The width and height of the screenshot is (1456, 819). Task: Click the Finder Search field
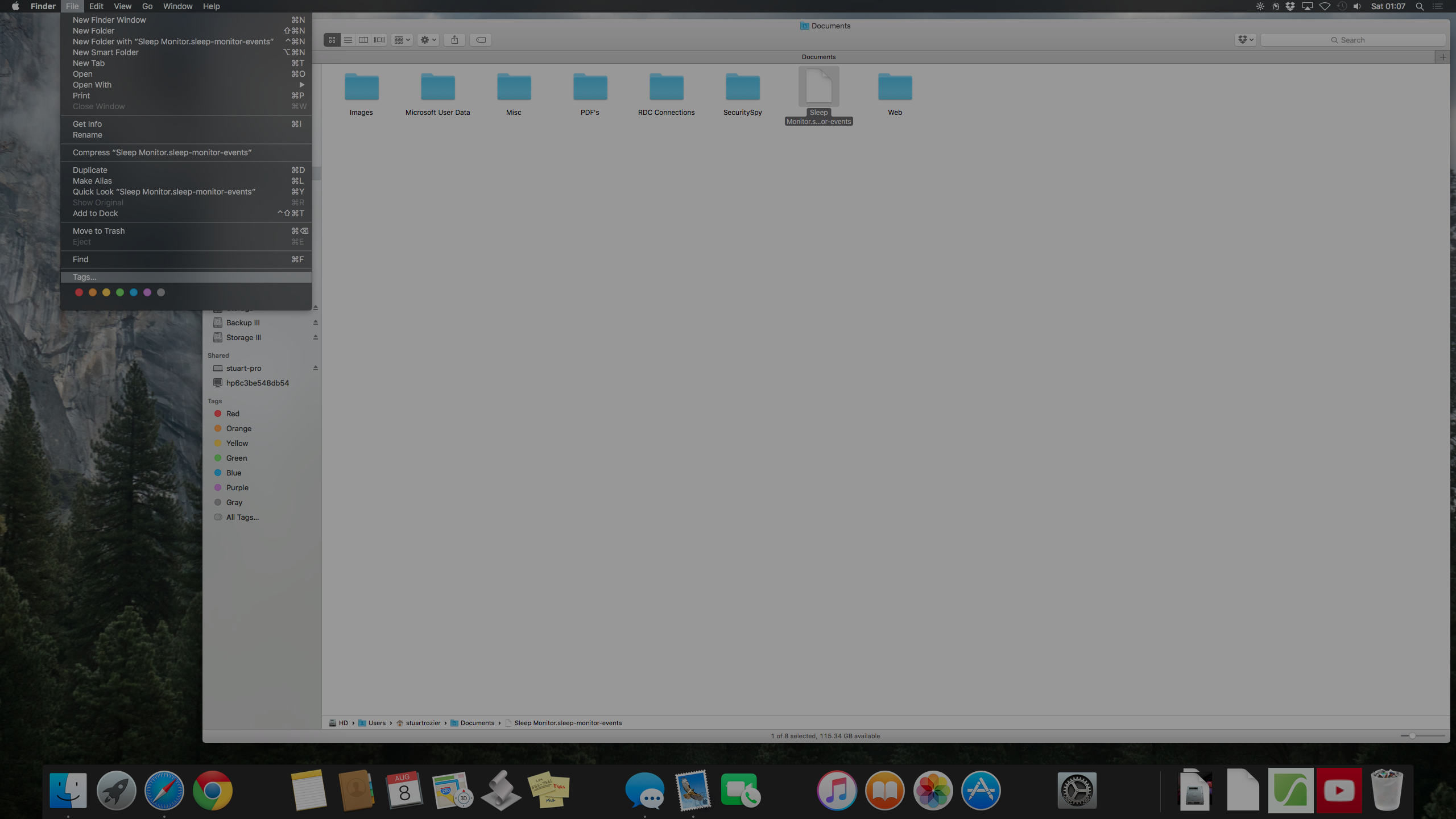(x=1353, y=40)
